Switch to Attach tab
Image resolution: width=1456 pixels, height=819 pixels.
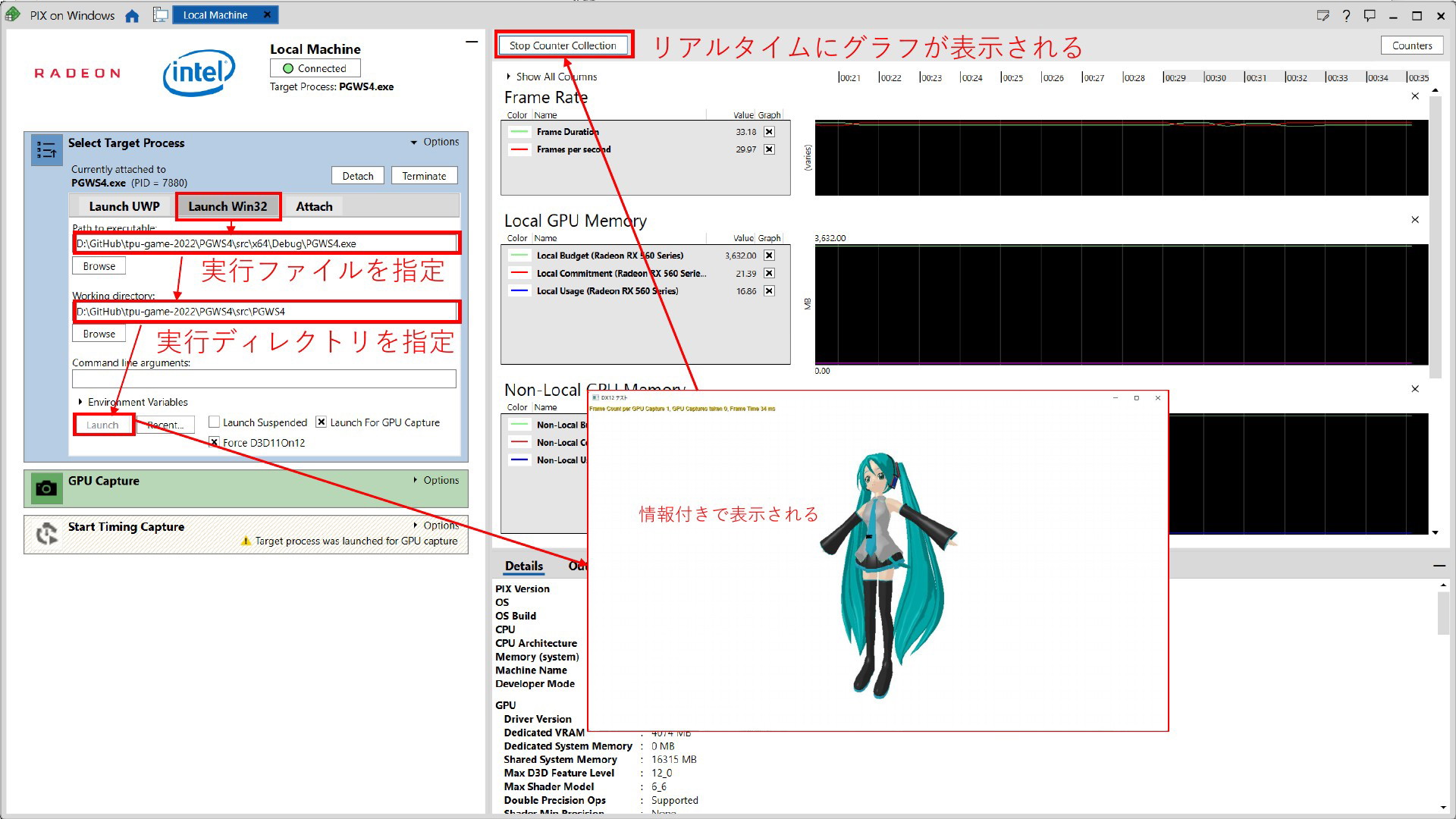(x=314, y=206)
